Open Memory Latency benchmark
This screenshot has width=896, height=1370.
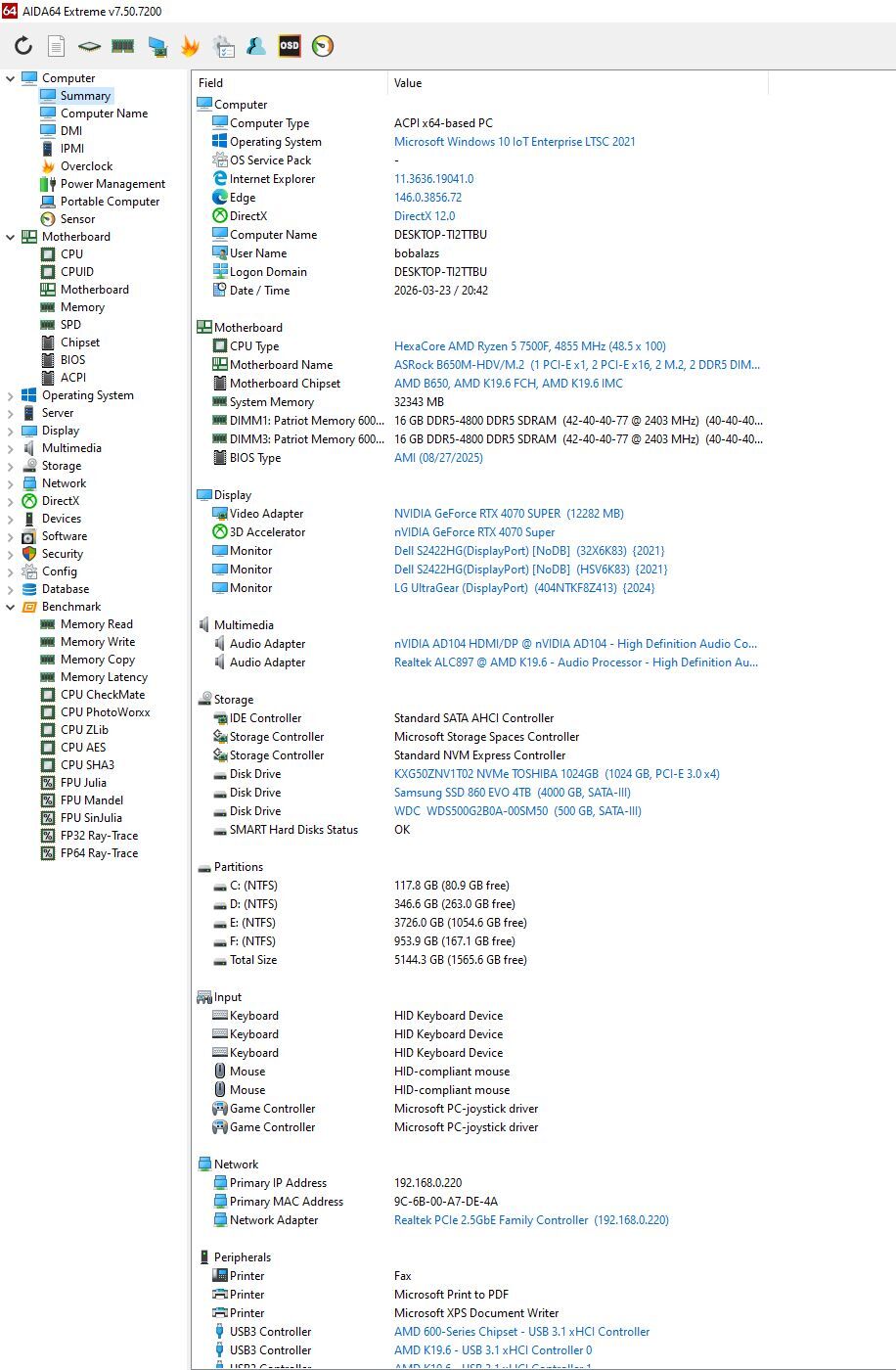pos(104,677)
